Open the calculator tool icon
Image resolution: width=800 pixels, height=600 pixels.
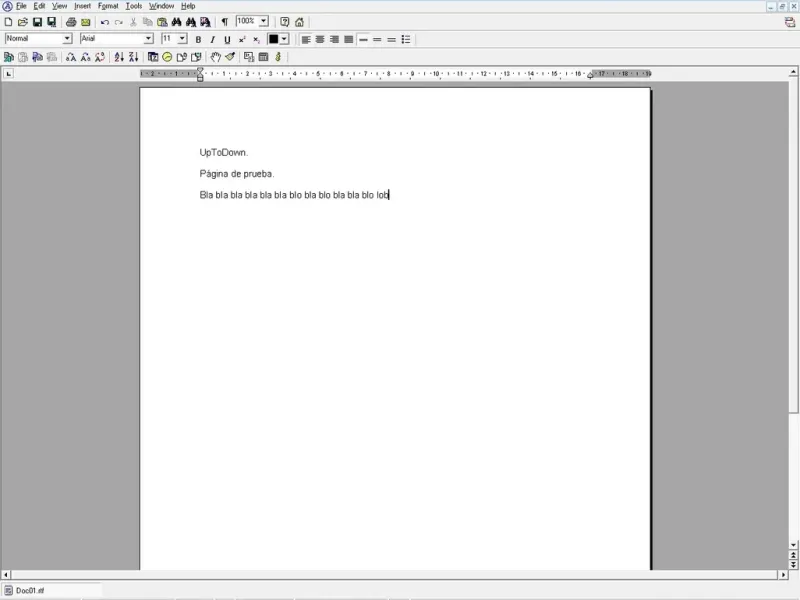pos(264,57)
